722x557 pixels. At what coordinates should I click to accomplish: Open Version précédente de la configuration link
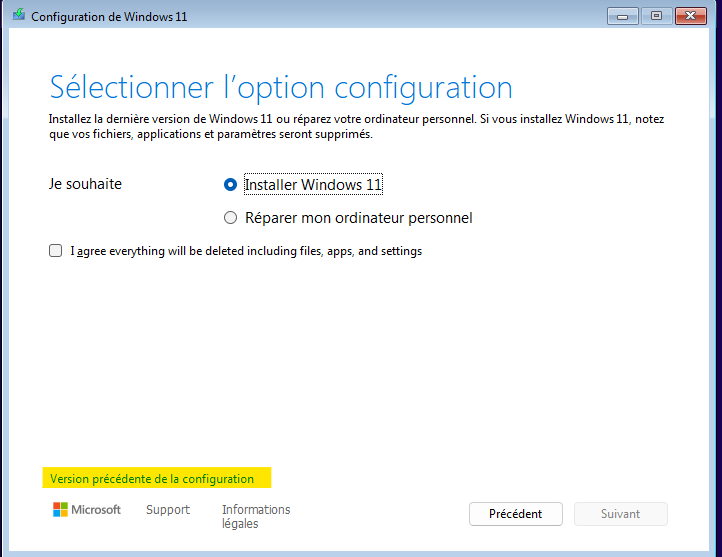(152, 479)
